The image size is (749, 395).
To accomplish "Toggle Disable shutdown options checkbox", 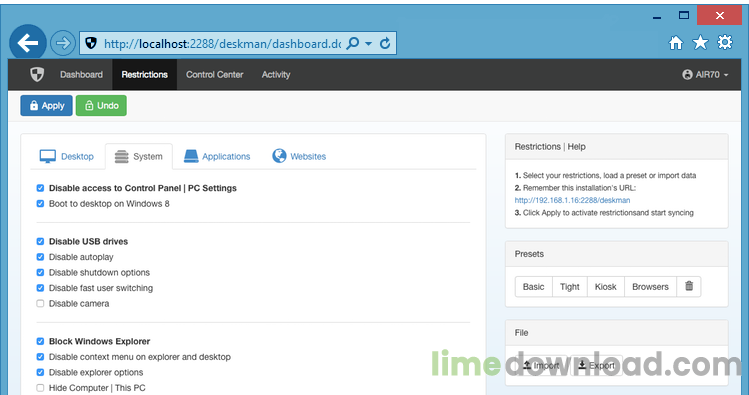I will (40, 273).
